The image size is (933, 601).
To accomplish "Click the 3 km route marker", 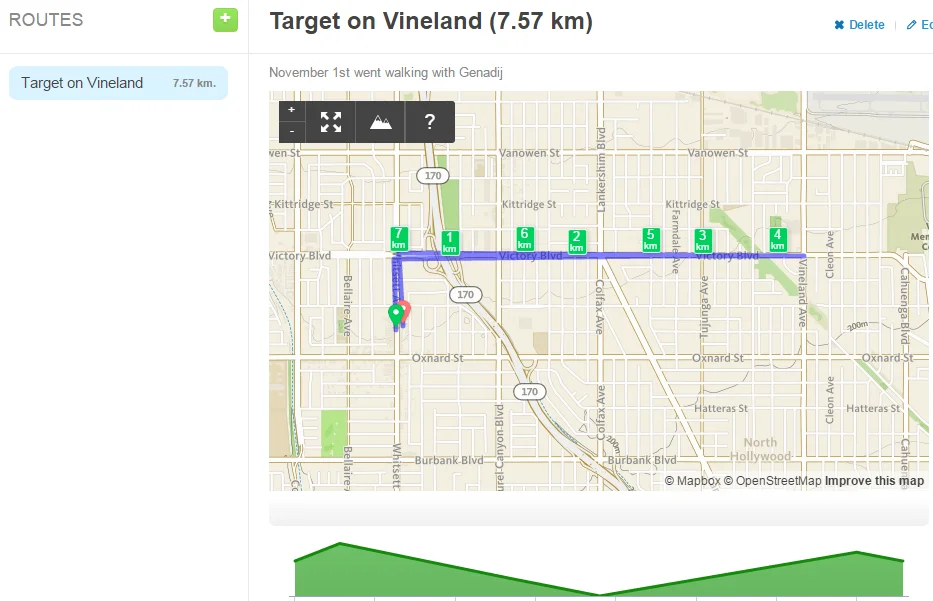I will click(x=702, y=241).
